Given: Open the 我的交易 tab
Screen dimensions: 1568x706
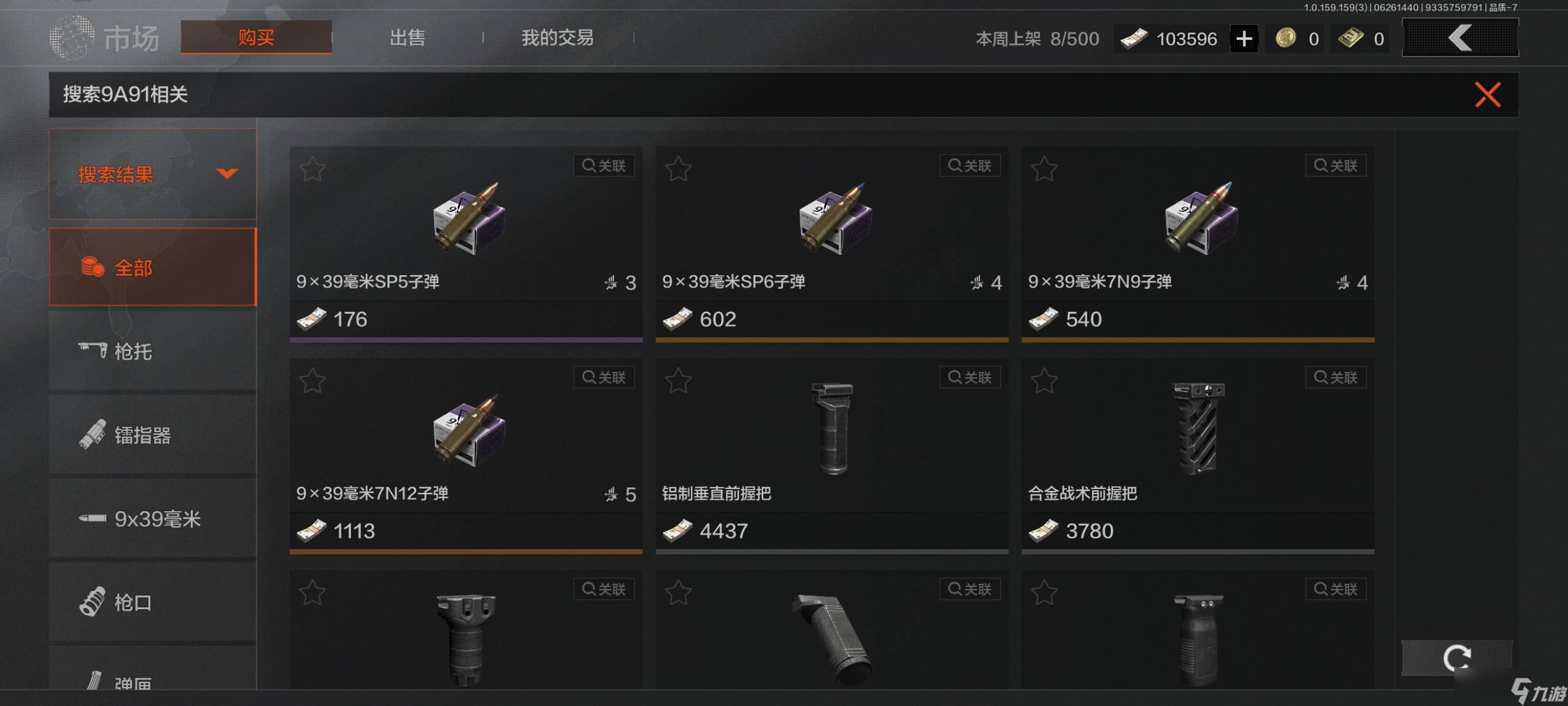Looking at the screenshot, I should coord(558,38).
